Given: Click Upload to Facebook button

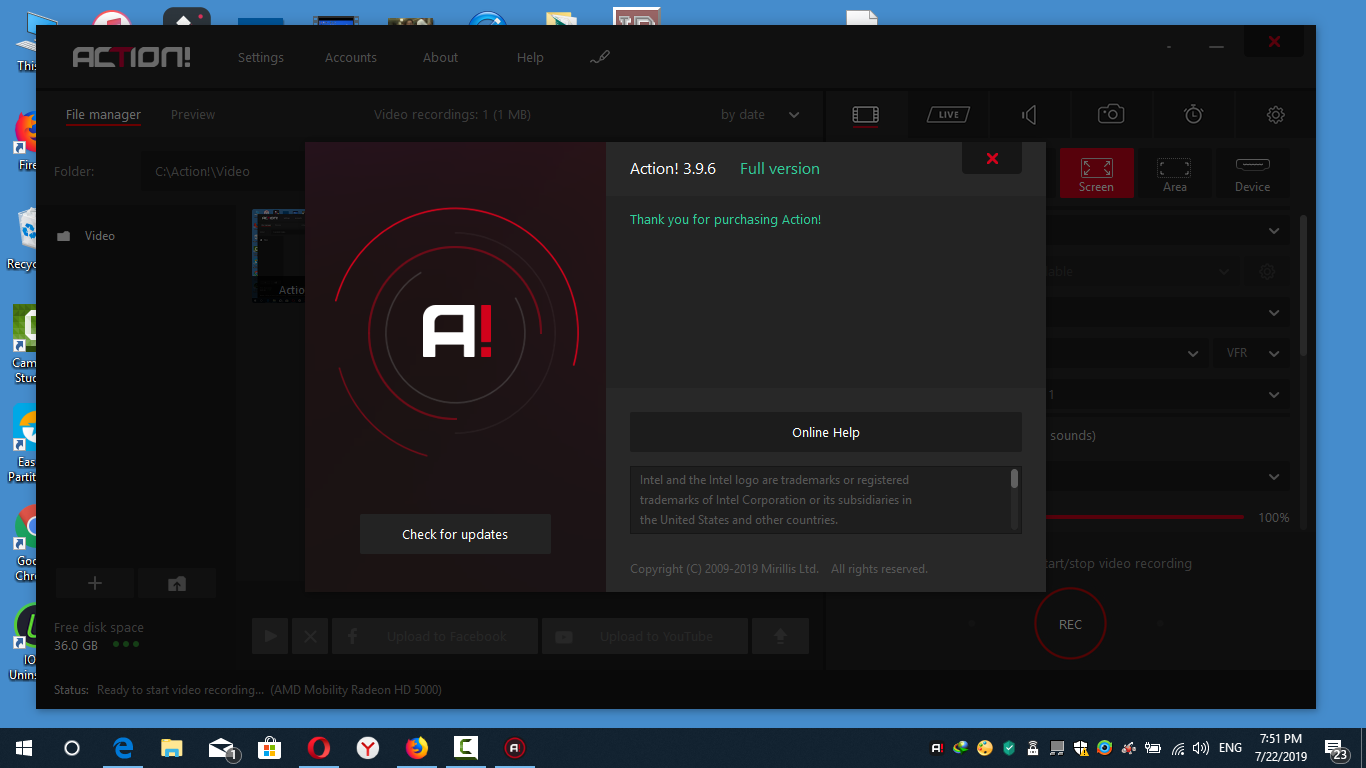Looking at the screenshot, I should point(435,636).
